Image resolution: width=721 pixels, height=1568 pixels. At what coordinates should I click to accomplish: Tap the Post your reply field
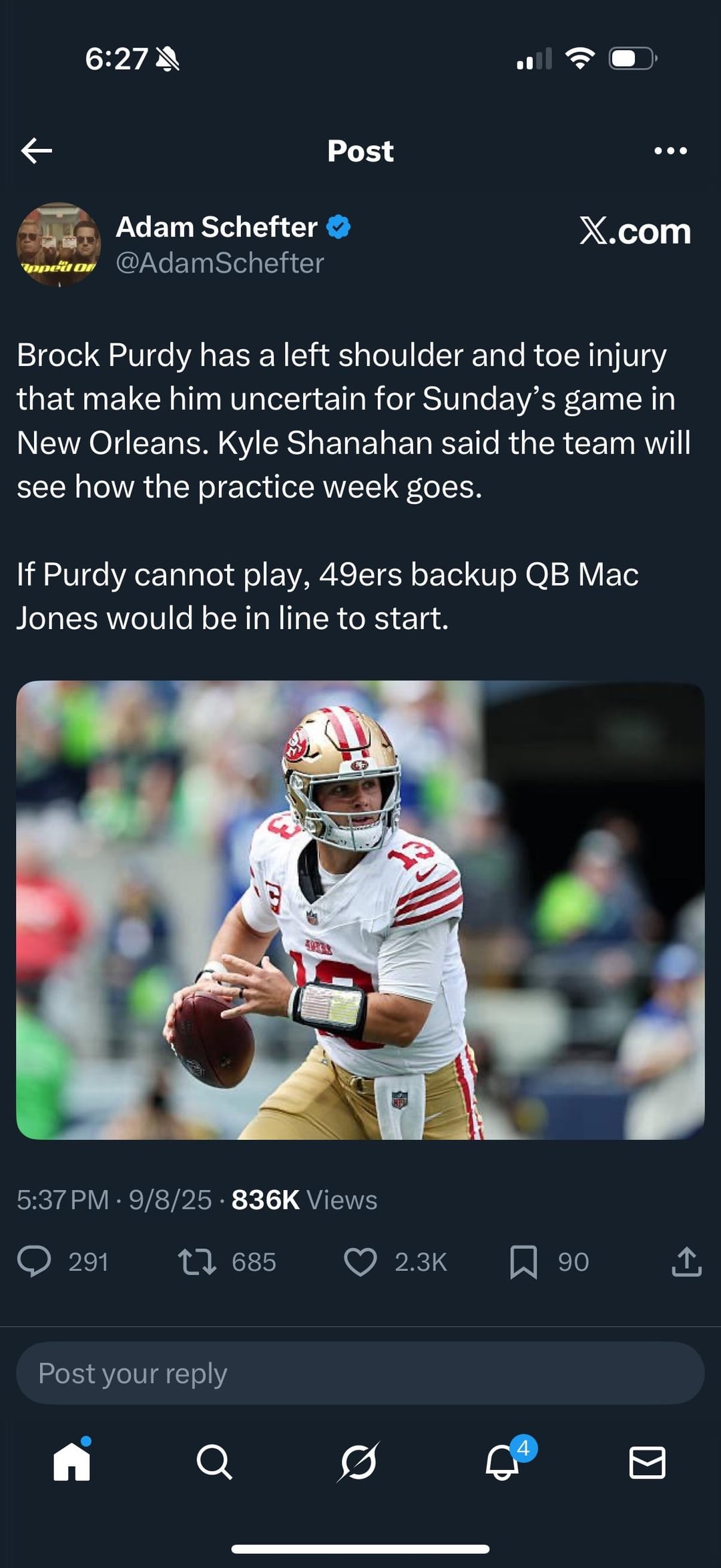click(x=360, y=1373)
